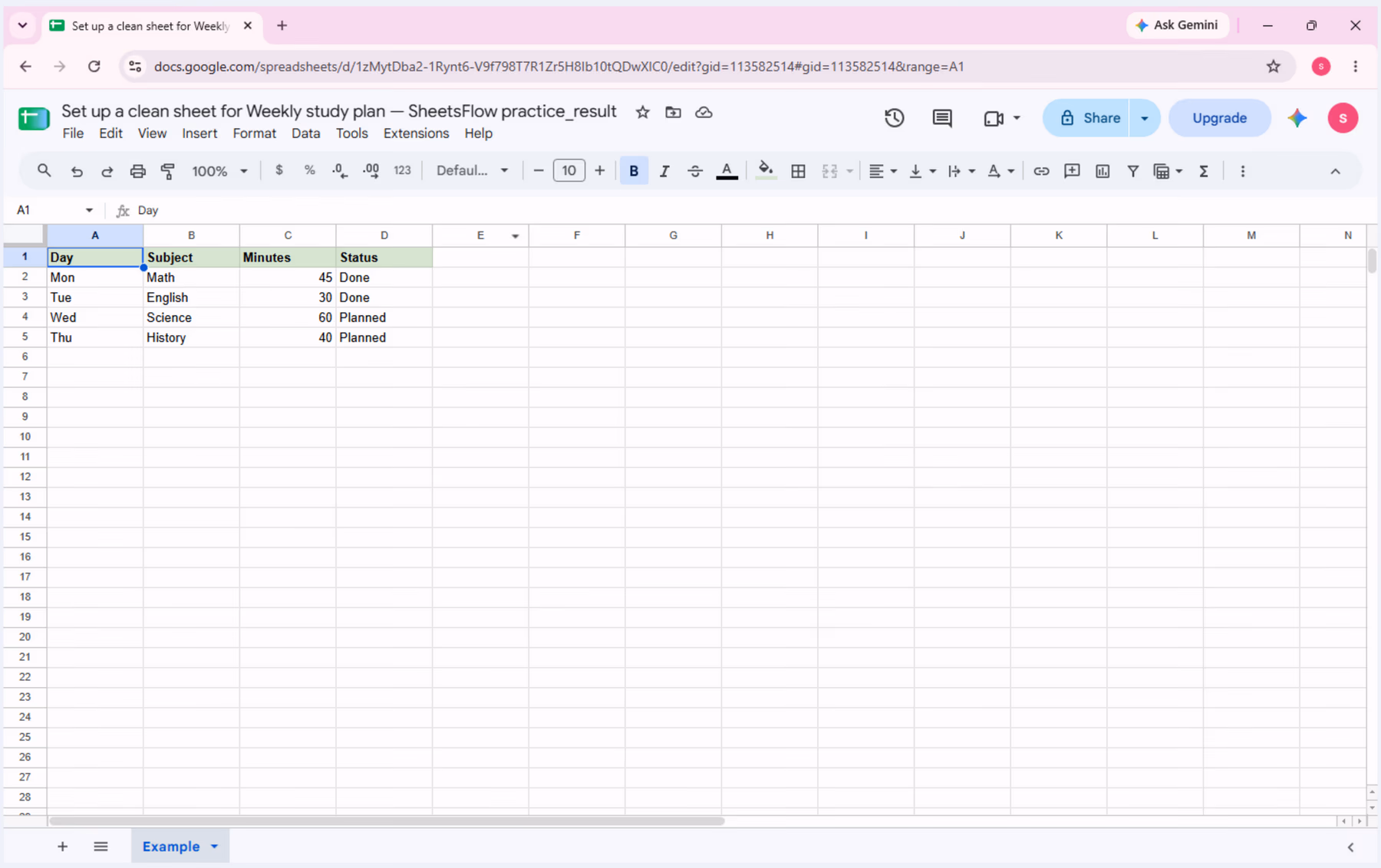
Task: Collapse the toolbar with chevron up
Action: coord(1335,171)
